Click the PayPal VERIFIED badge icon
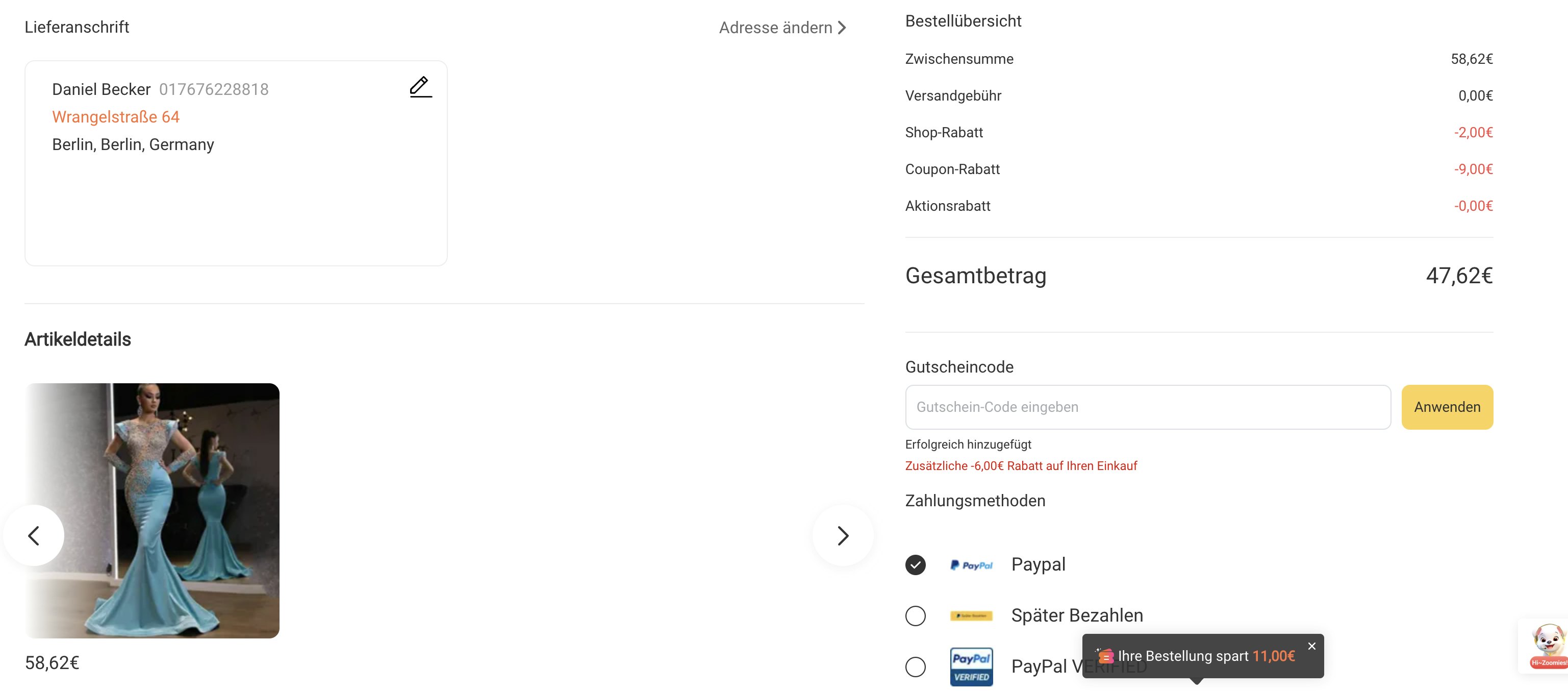 click(972, 667)
